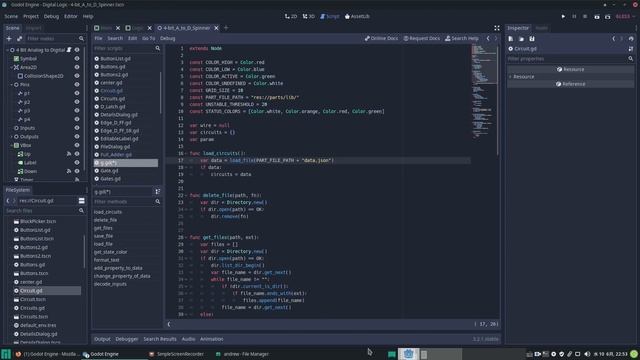Toggle visibility of Symbol node
The image size is (640, 360).
77,59
